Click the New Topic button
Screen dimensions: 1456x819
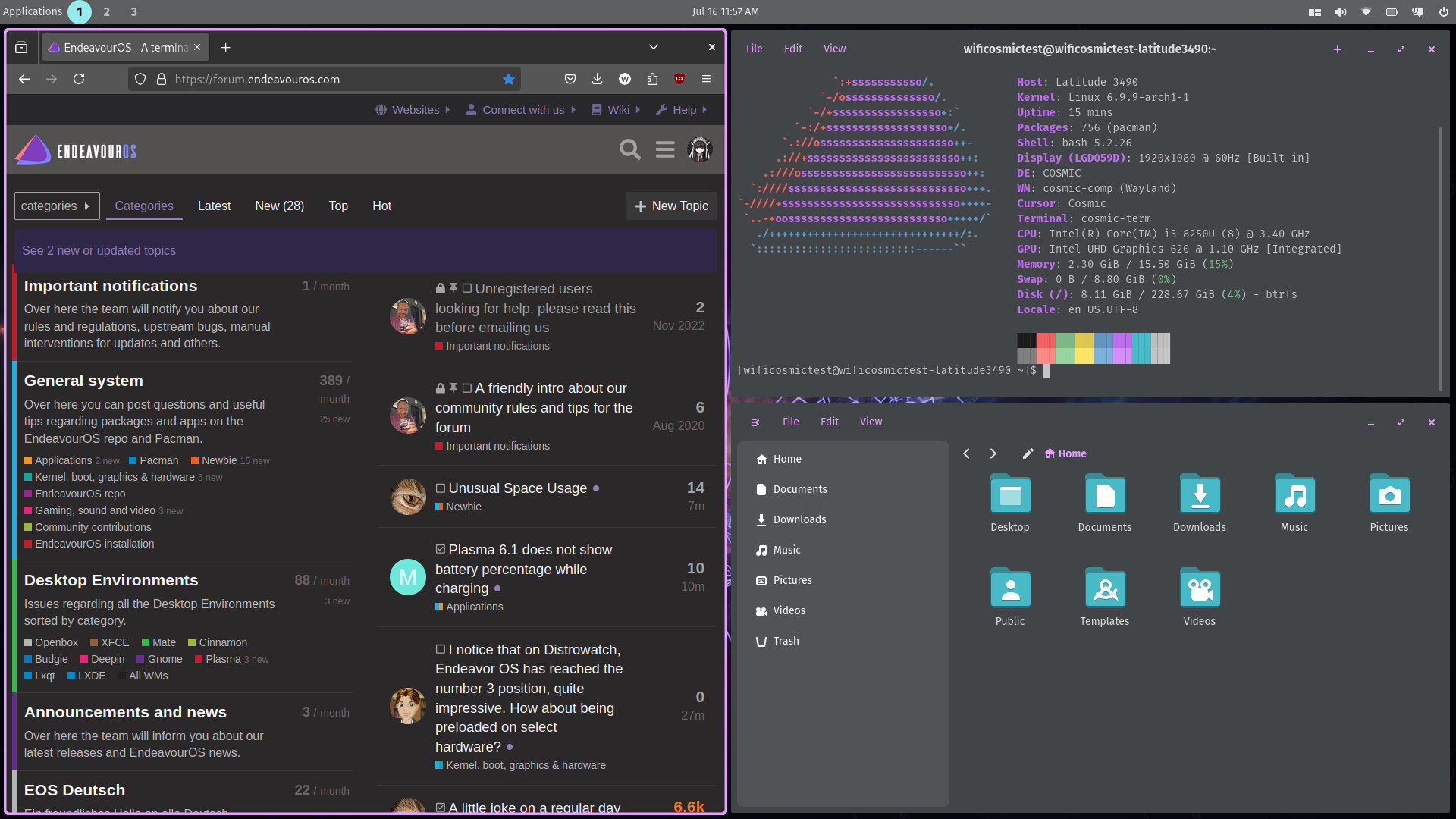point(671,206)
